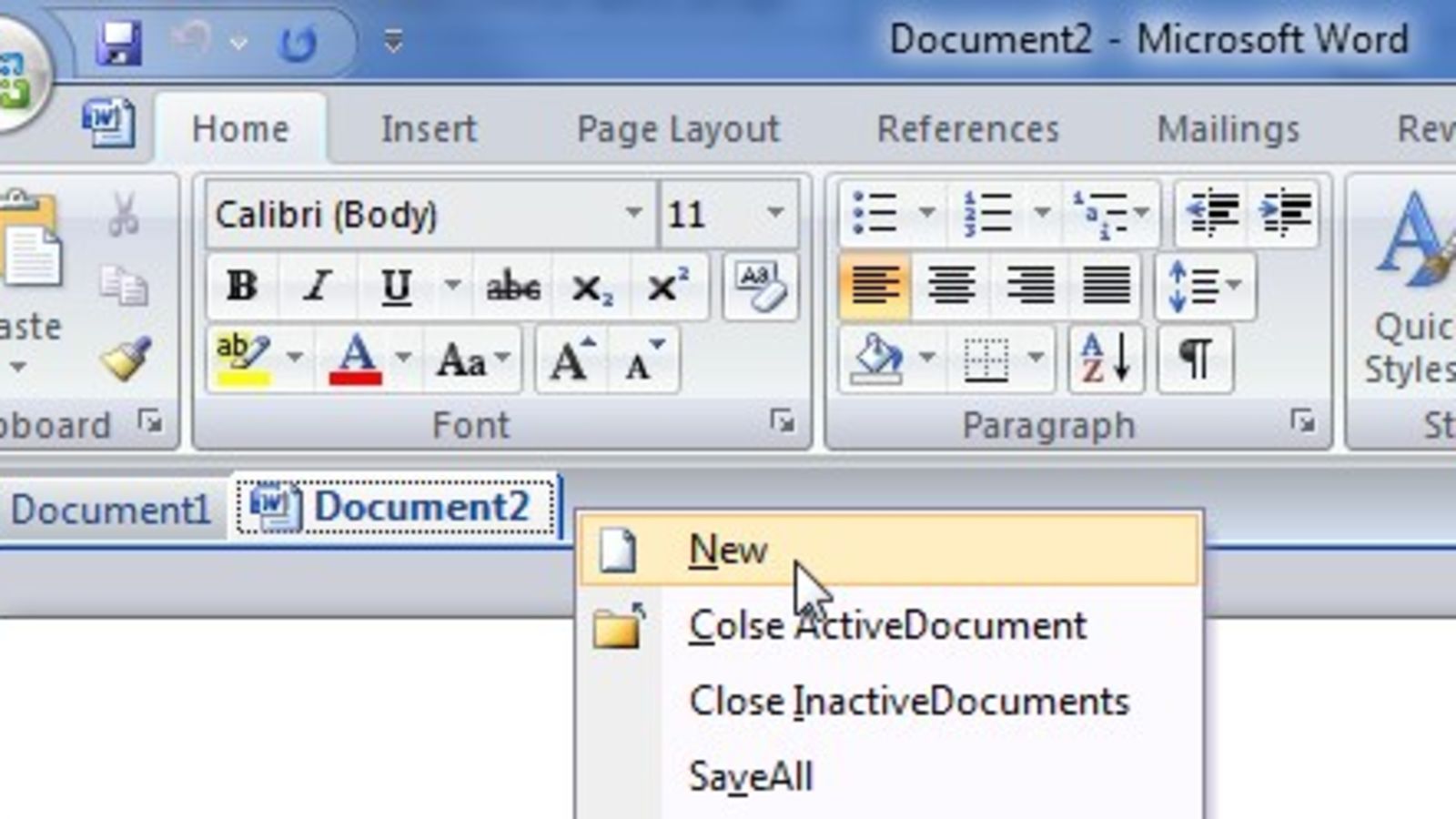
Task: Expand the font size dropdown arrow
Action: coord(775,213)
